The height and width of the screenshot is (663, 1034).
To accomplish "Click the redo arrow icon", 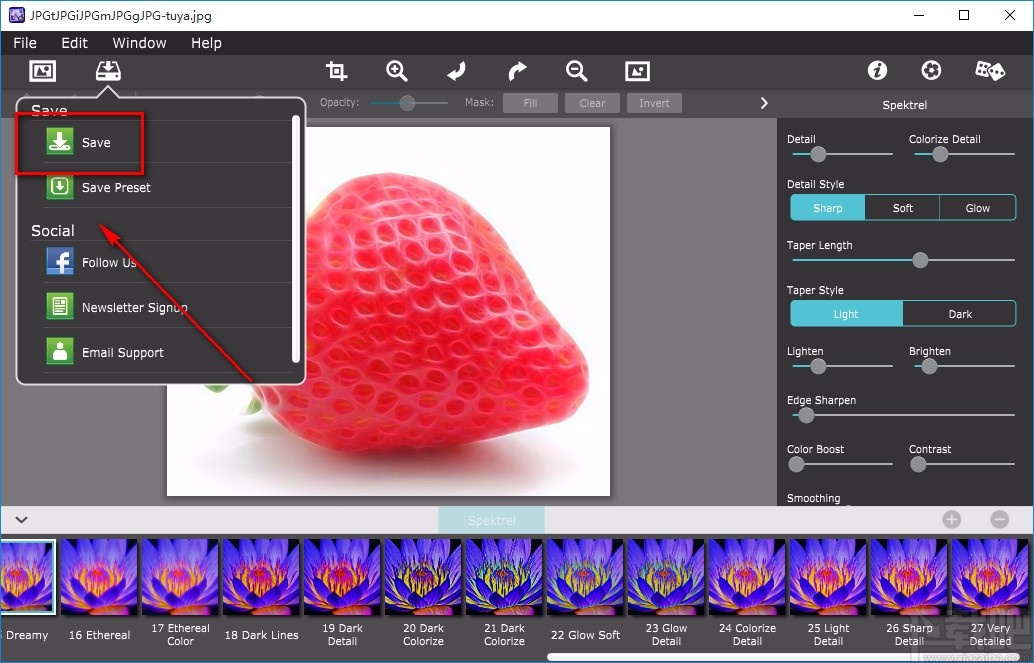I will click(517, 71).
